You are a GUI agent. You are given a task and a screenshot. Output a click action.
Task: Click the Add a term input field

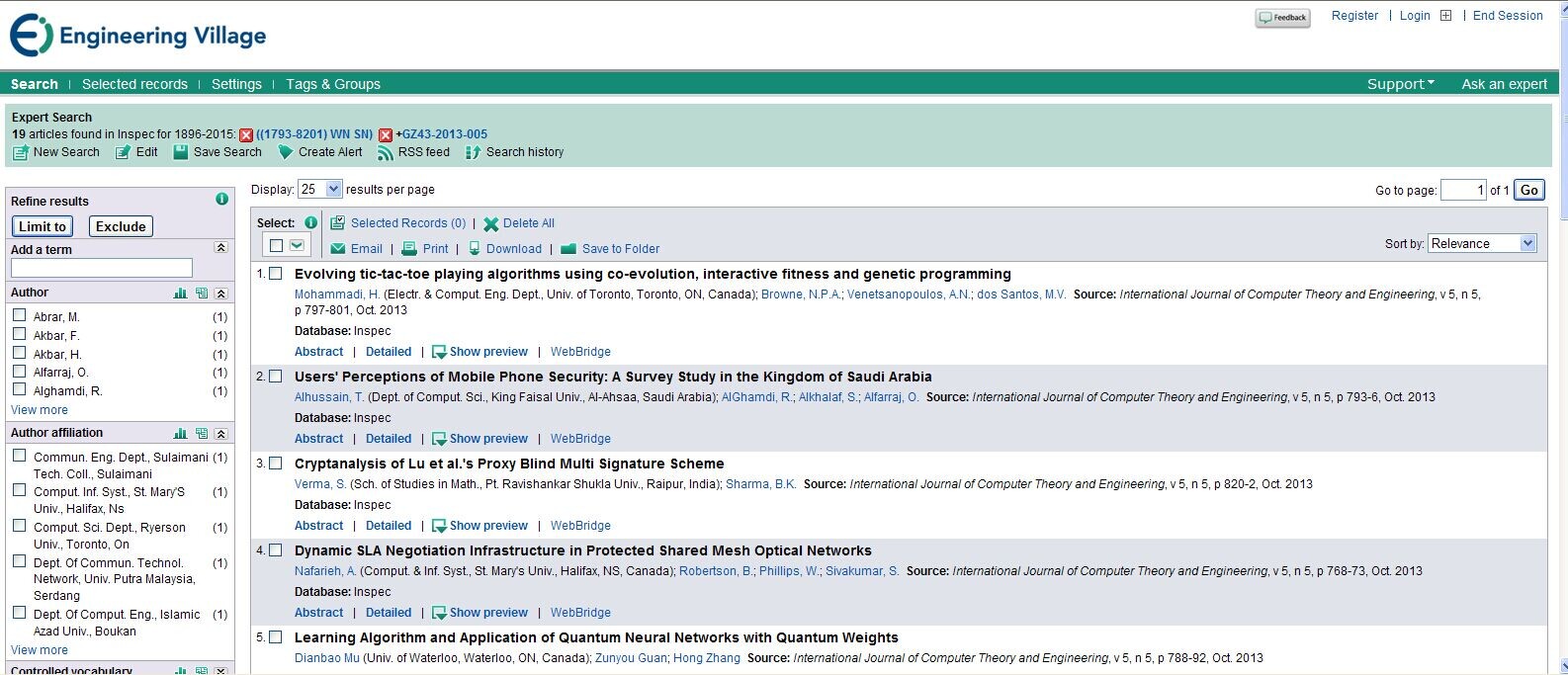coord(102,268)
